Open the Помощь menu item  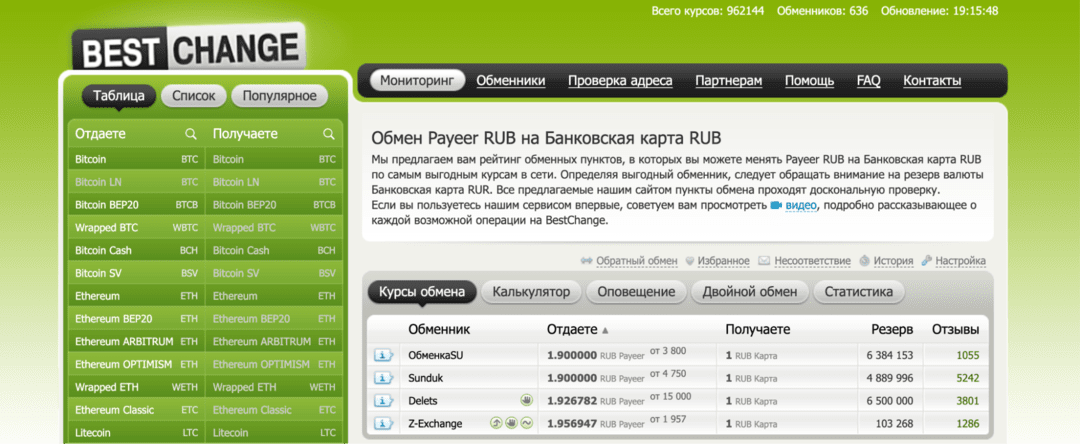[809, 81]
